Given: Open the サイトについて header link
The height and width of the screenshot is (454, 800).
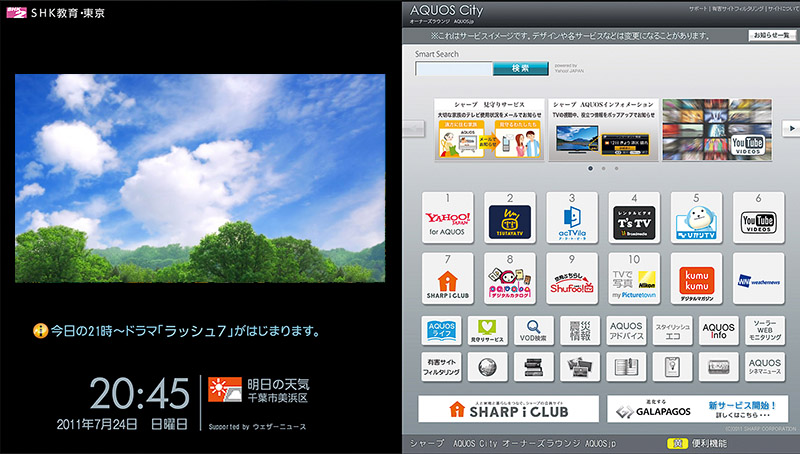Looking at the screenshot, I should click(x=783, y=9).
